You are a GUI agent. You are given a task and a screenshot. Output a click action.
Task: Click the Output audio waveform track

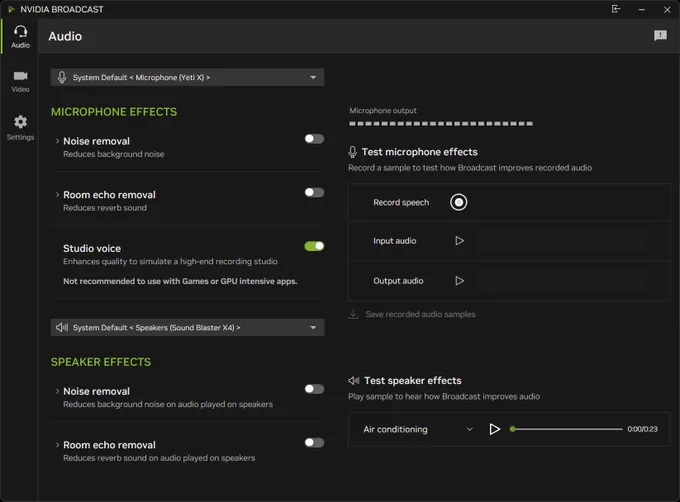(563, 281)
